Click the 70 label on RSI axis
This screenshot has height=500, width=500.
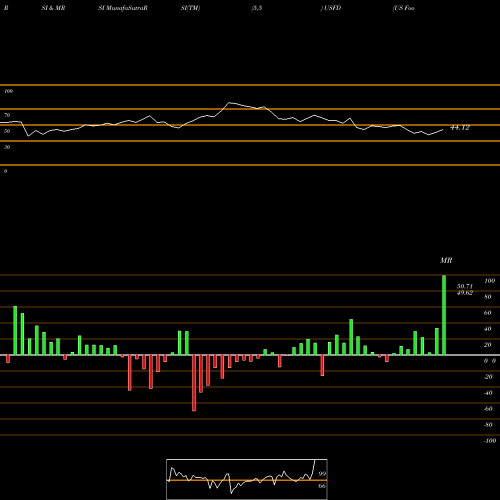(x=7, y=115)
